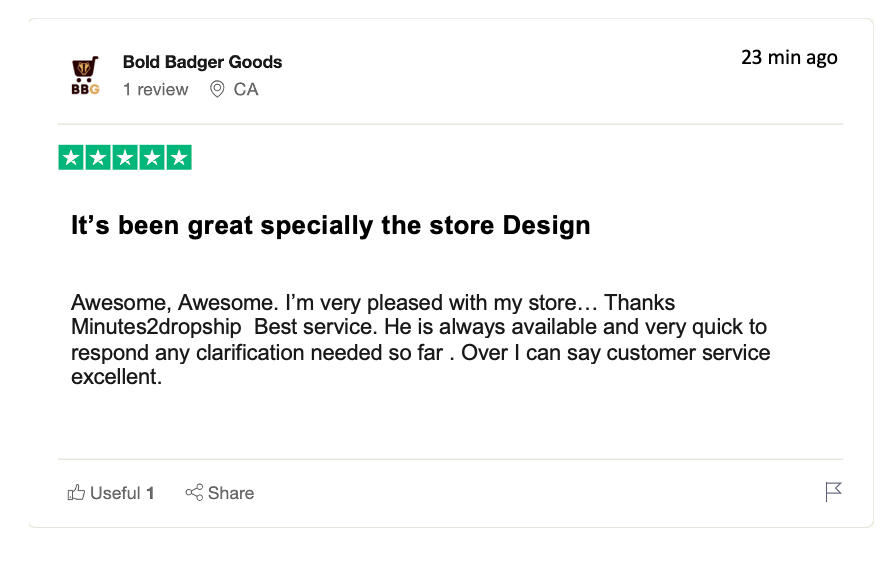Image resolution: width=887 pixels, height=561 pixels.
Task: Select the third green rating star
Action: coord(125,158)
